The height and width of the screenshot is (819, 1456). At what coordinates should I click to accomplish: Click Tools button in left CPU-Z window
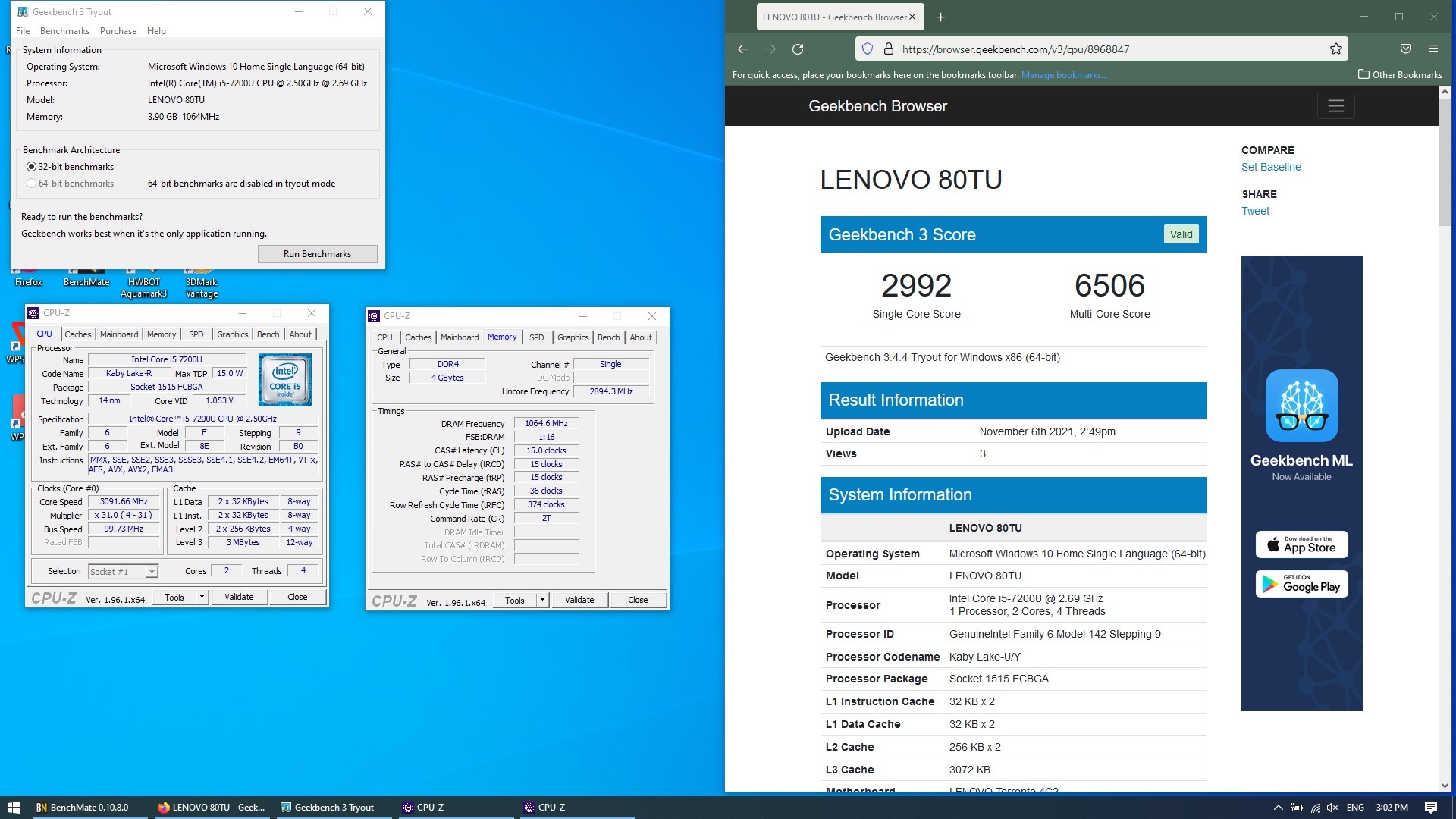pyautogui.click(x=174, y=597)
